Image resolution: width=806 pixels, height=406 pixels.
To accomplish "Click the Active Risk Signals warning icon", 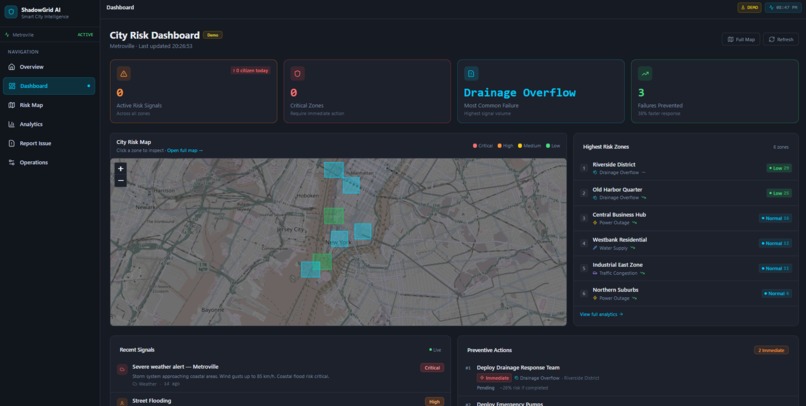I will coord(123,73).
